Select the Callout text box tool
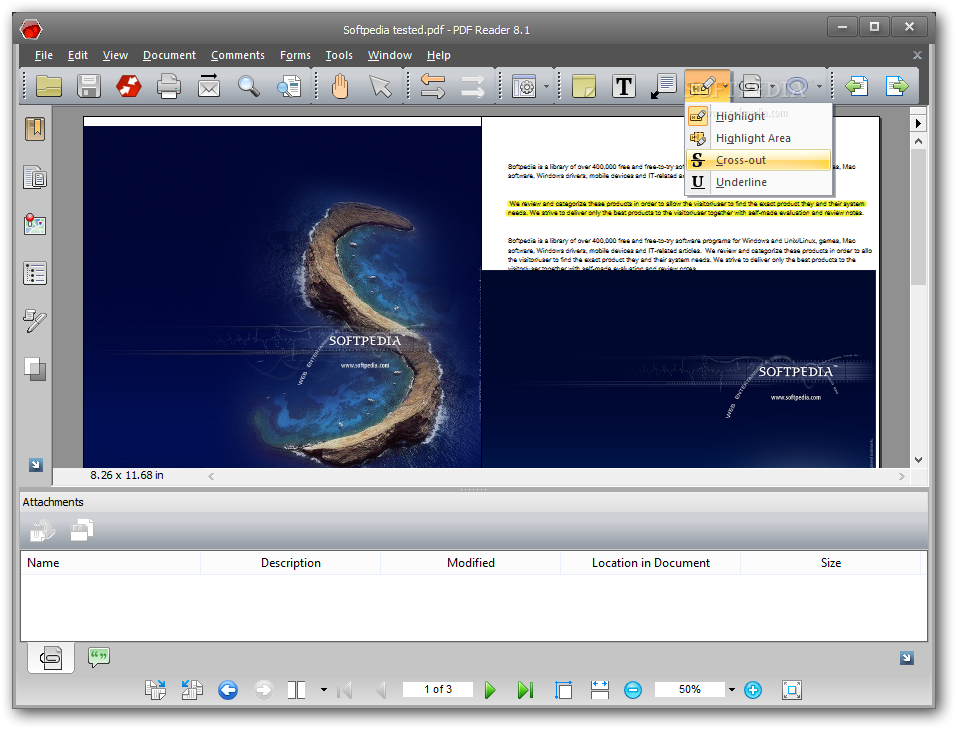The width and height of the screenshot is (956, 729). click(x=664, y=87)
